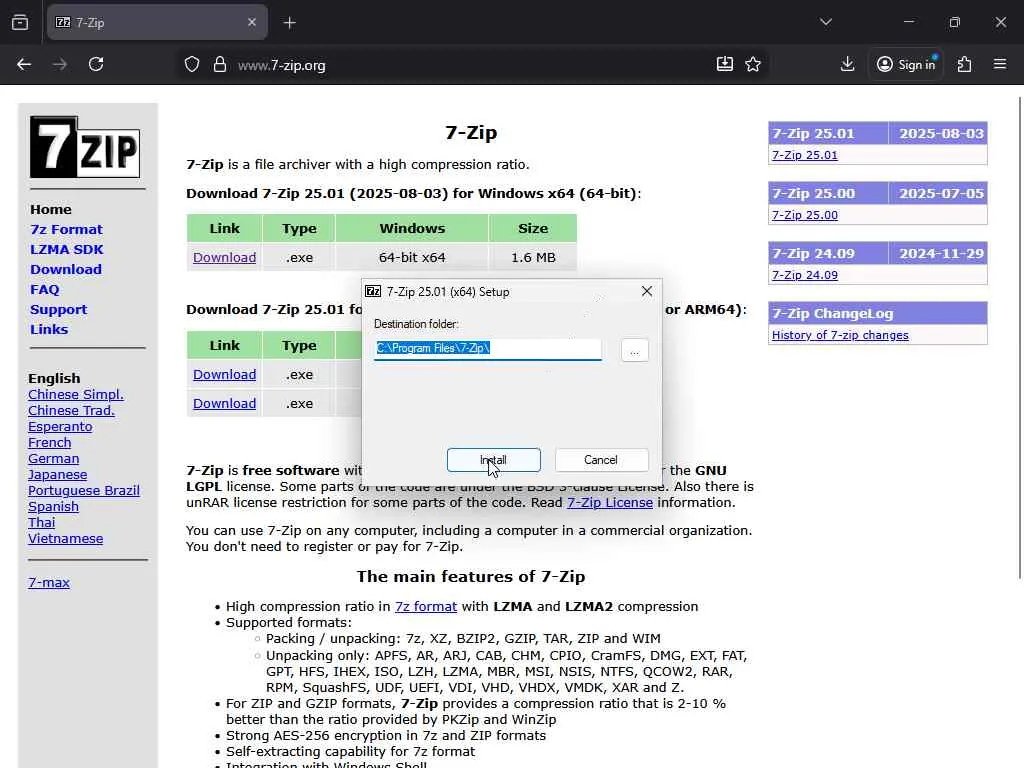Screen dimensions: 1024x768
Task: Open the Support sidebar link
Action: [58, 310]
